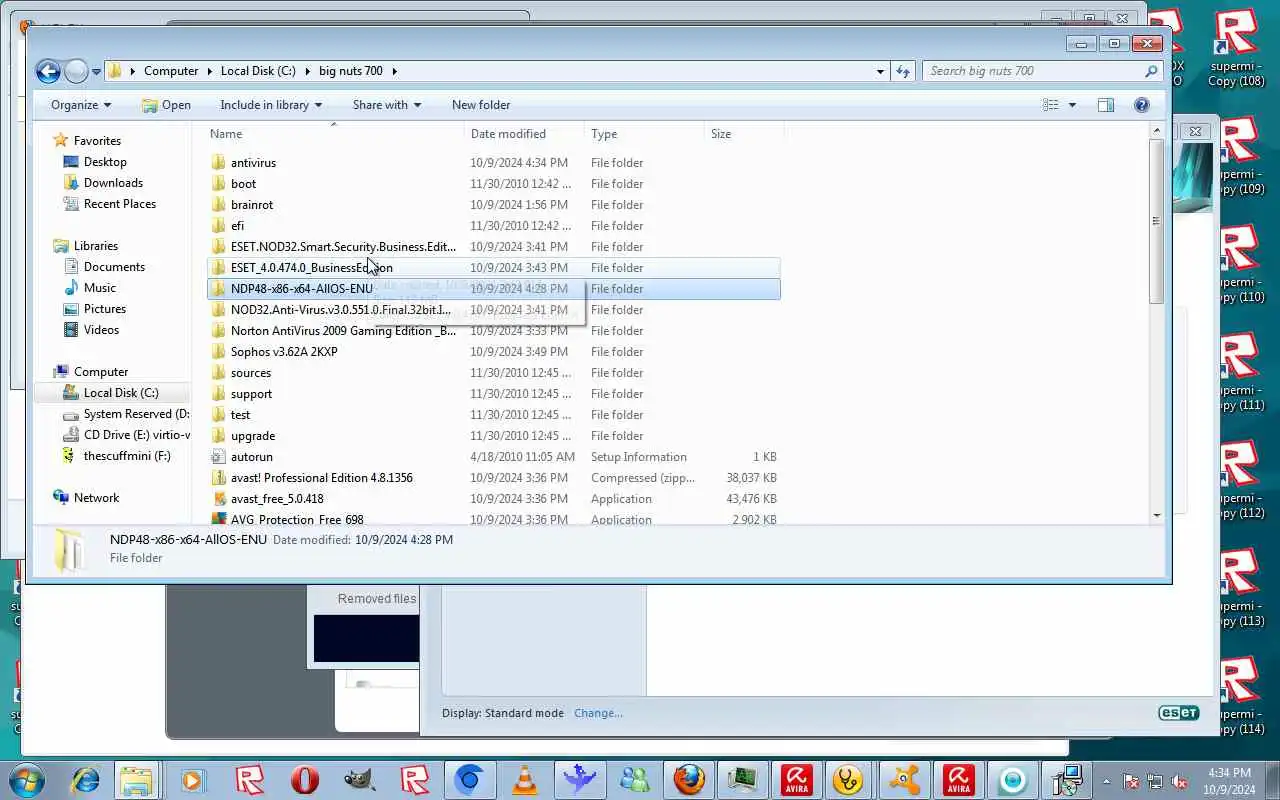Screen dimensions: 1280x800
Task: Select Desktop under Favorites
Action: [x=105, y=162]
